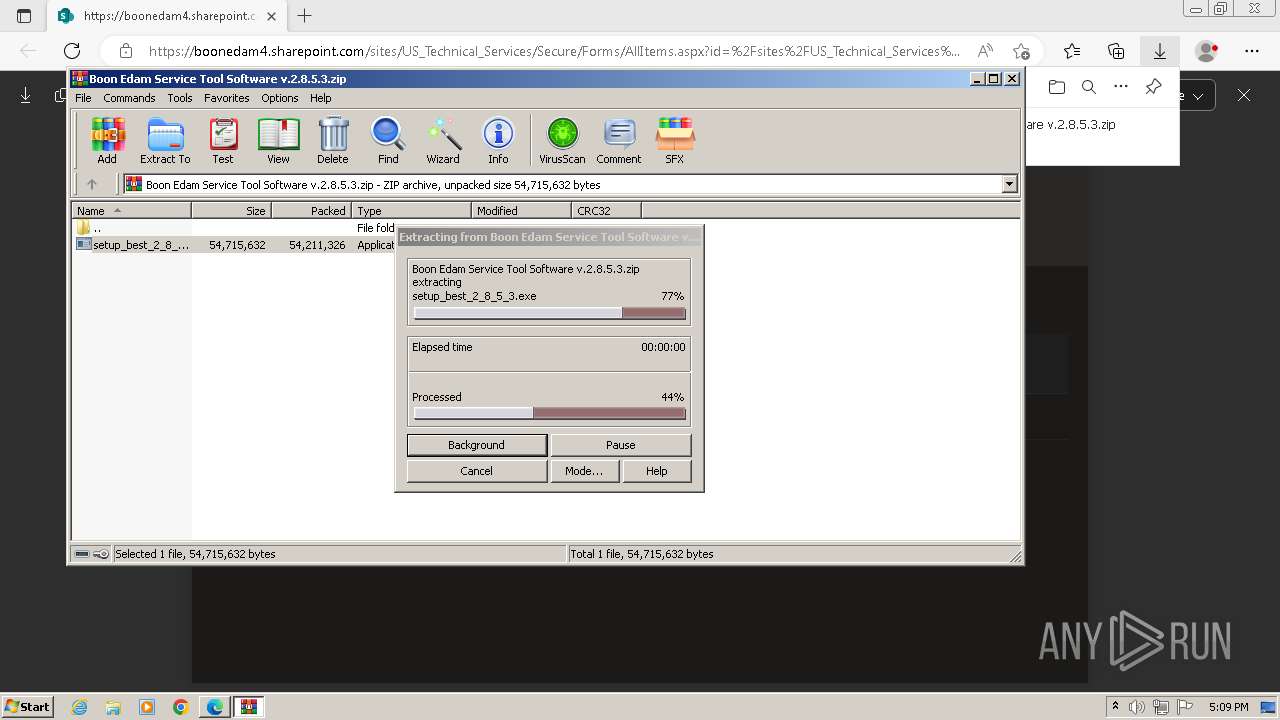Screen dimensions: 1280x720
Task: Click the browser address bar URL
Action: coord(554,51)
